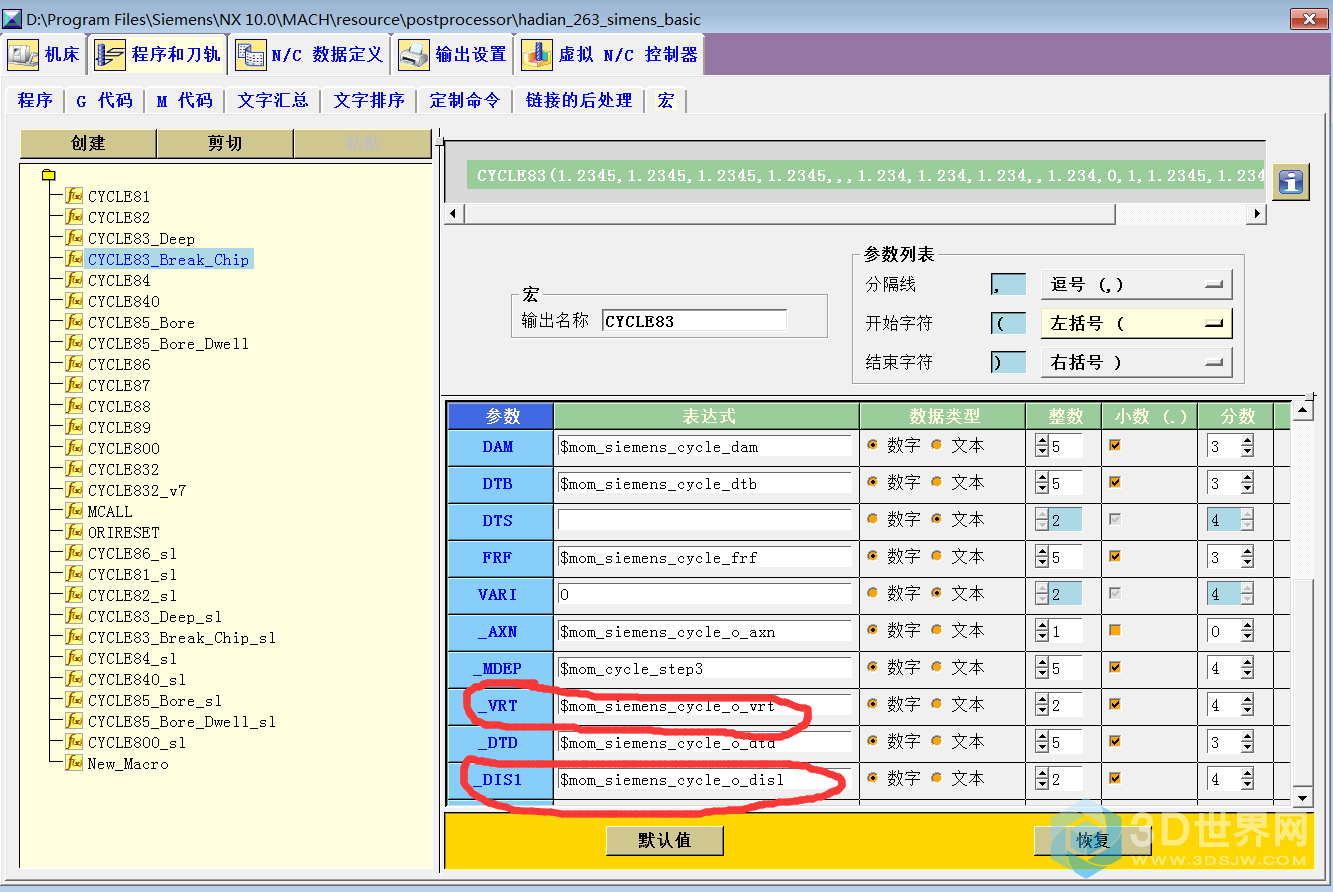The height and width of the screenshot is (892, 1333).
Task: Click the 输出名称 CYCLE83 input field
Action: [694, 321]
